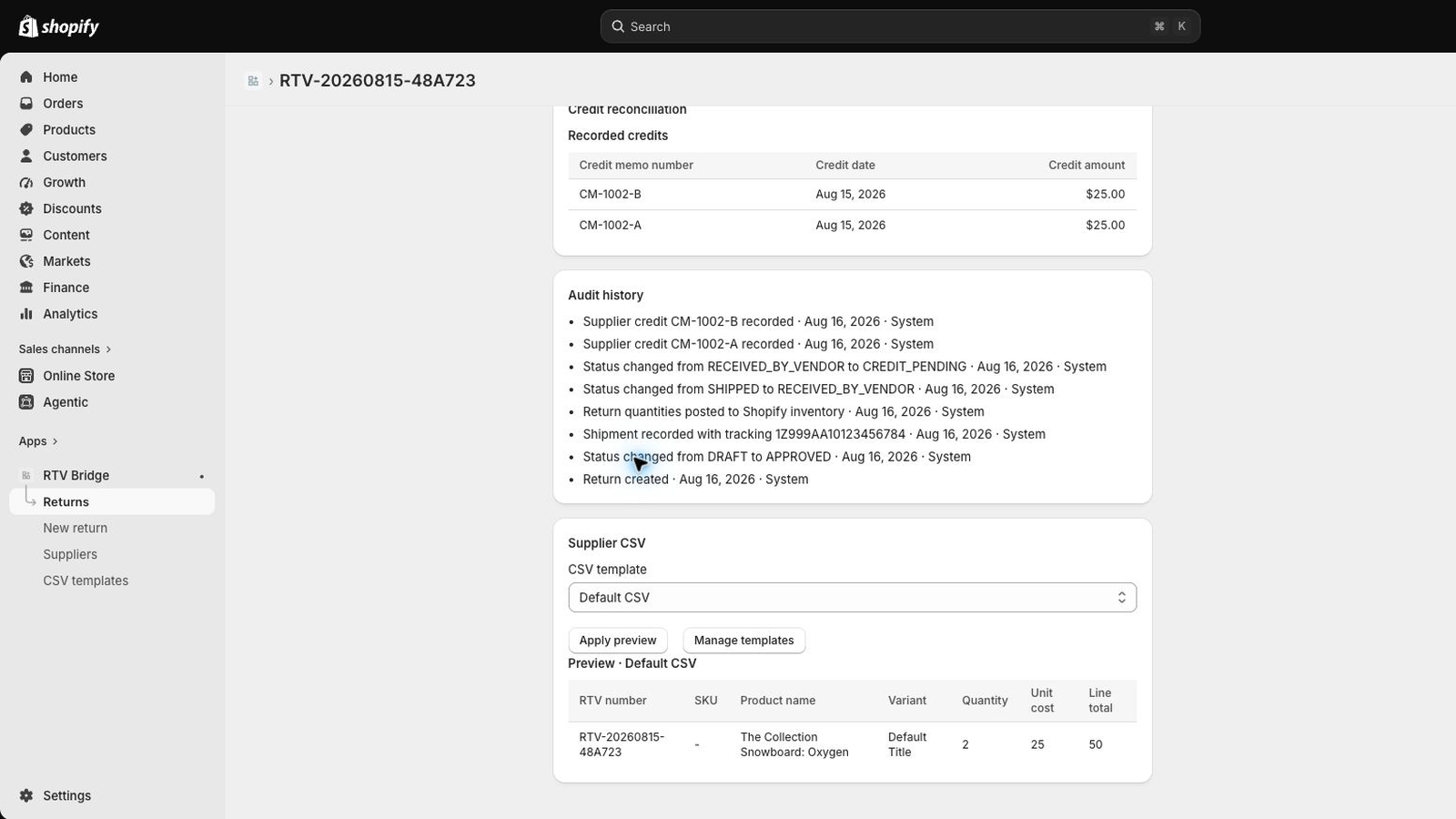The width and height of the screenshot is (1456, 819).
Task: Click the $25.00 amount for CM-1002-A
Action: click(x=1105, y=226)
